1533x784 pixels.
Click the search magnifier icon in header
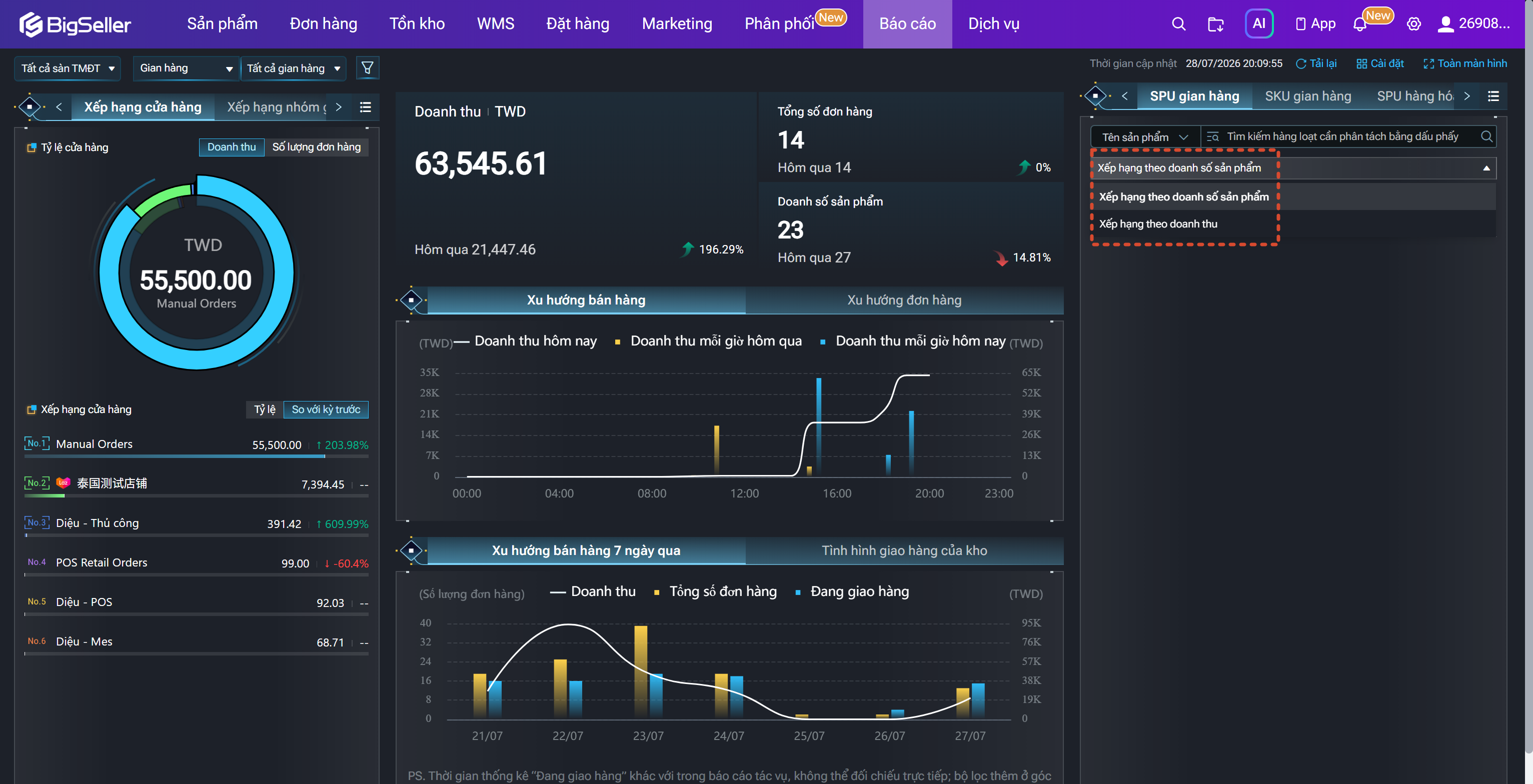click(1178, 24)
